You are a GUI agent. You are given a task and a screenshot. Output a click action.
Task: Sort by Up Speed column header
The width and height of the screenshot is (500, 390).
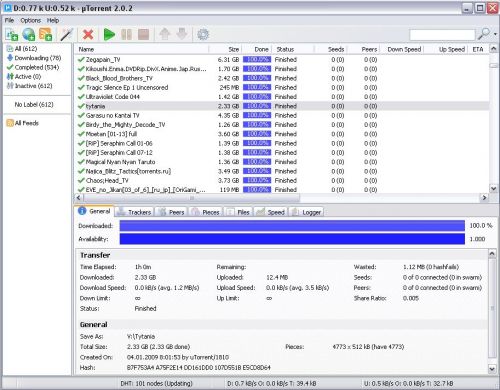point(446,49)
